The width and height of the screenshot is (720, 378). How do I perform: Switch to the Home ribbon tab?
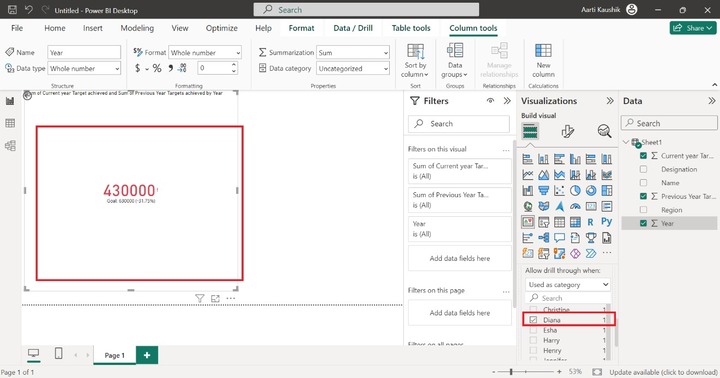[55, 28]
